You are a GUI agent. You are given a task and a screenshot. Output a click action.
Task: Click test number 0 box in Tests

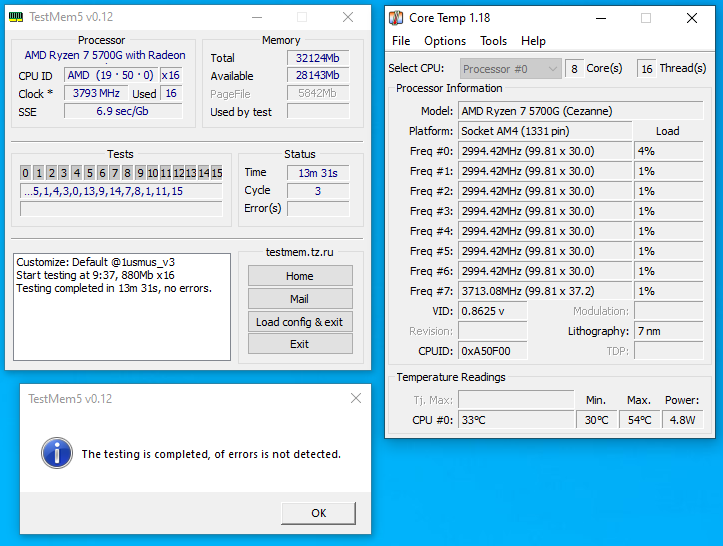(x=26, y=173)
